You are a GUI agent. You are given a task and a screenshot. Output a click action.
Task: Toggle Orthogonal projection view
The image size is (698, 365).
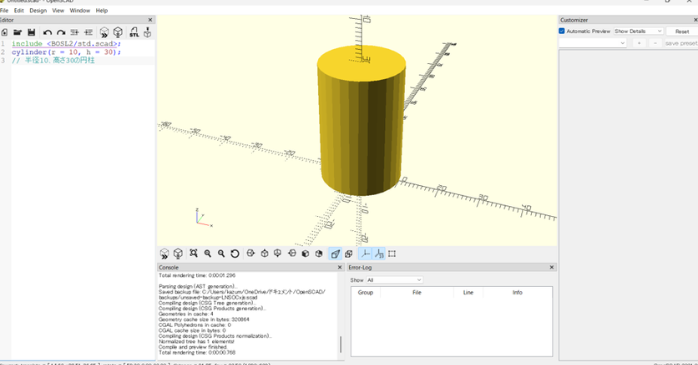pyautogui.click(x=349, y=254)
